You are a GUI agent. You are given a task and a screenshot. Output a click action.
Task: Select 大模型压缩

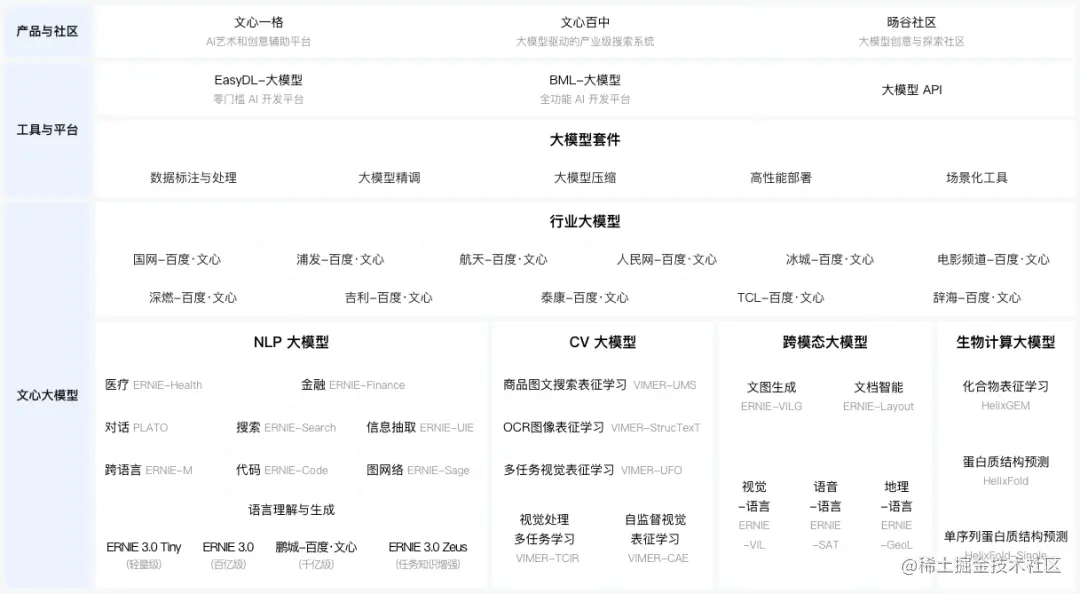(x=585, y=178)
